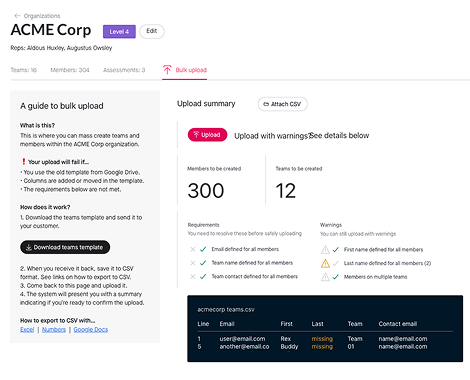The width and height of the screenshot is (470, 380).
Task: Click X icon beside Email defined requirement
Action: (x=193, y=249)
